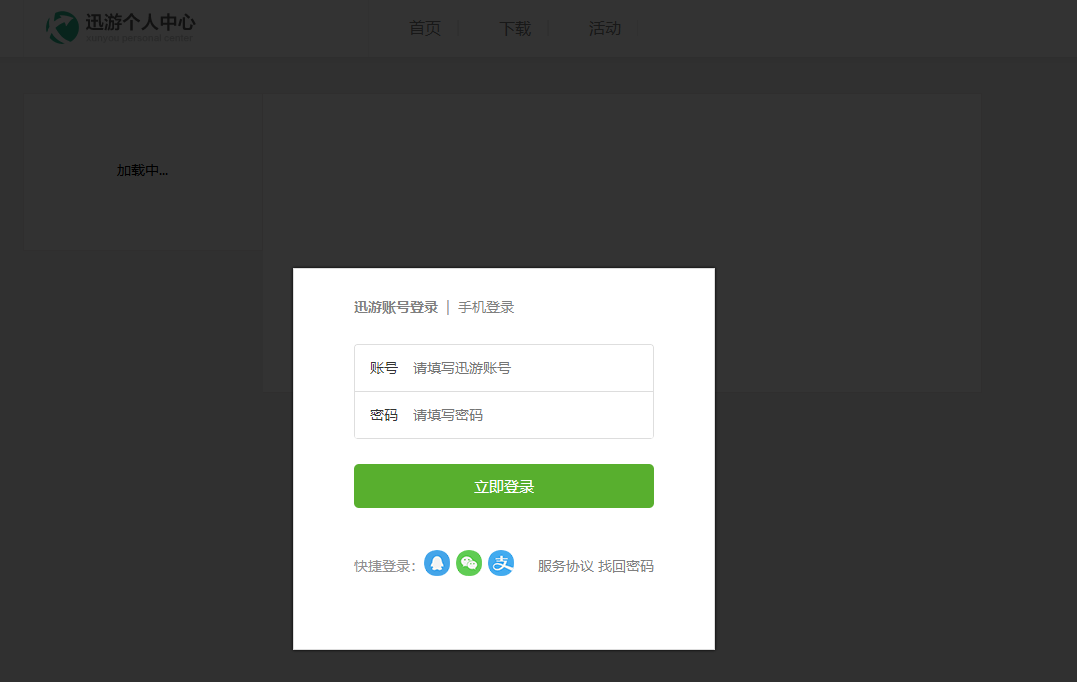Switch to 手机登录 tab
Viewport: 1077px width, 682px height.
click(486, 307)
